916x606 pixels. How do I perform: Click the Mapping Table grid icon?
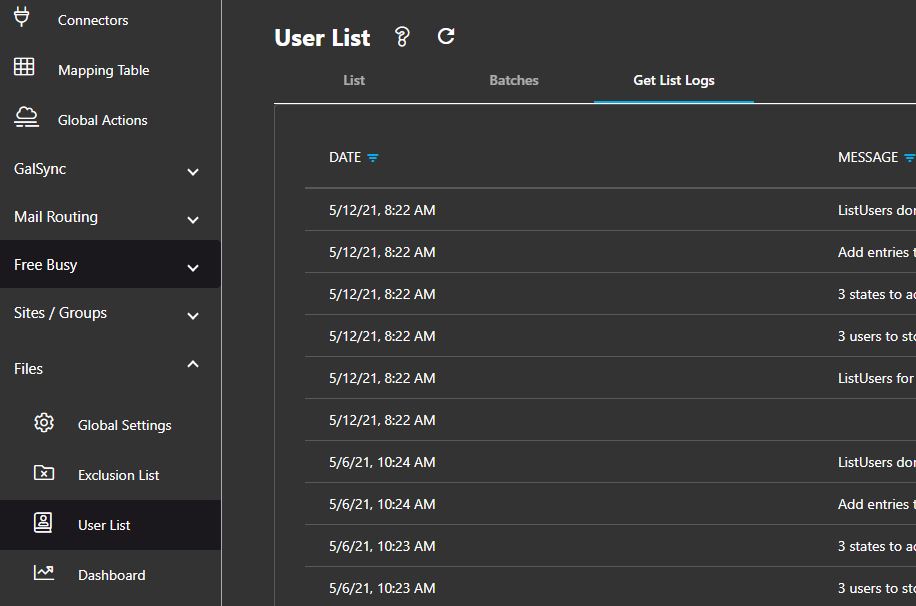[24, 67]
